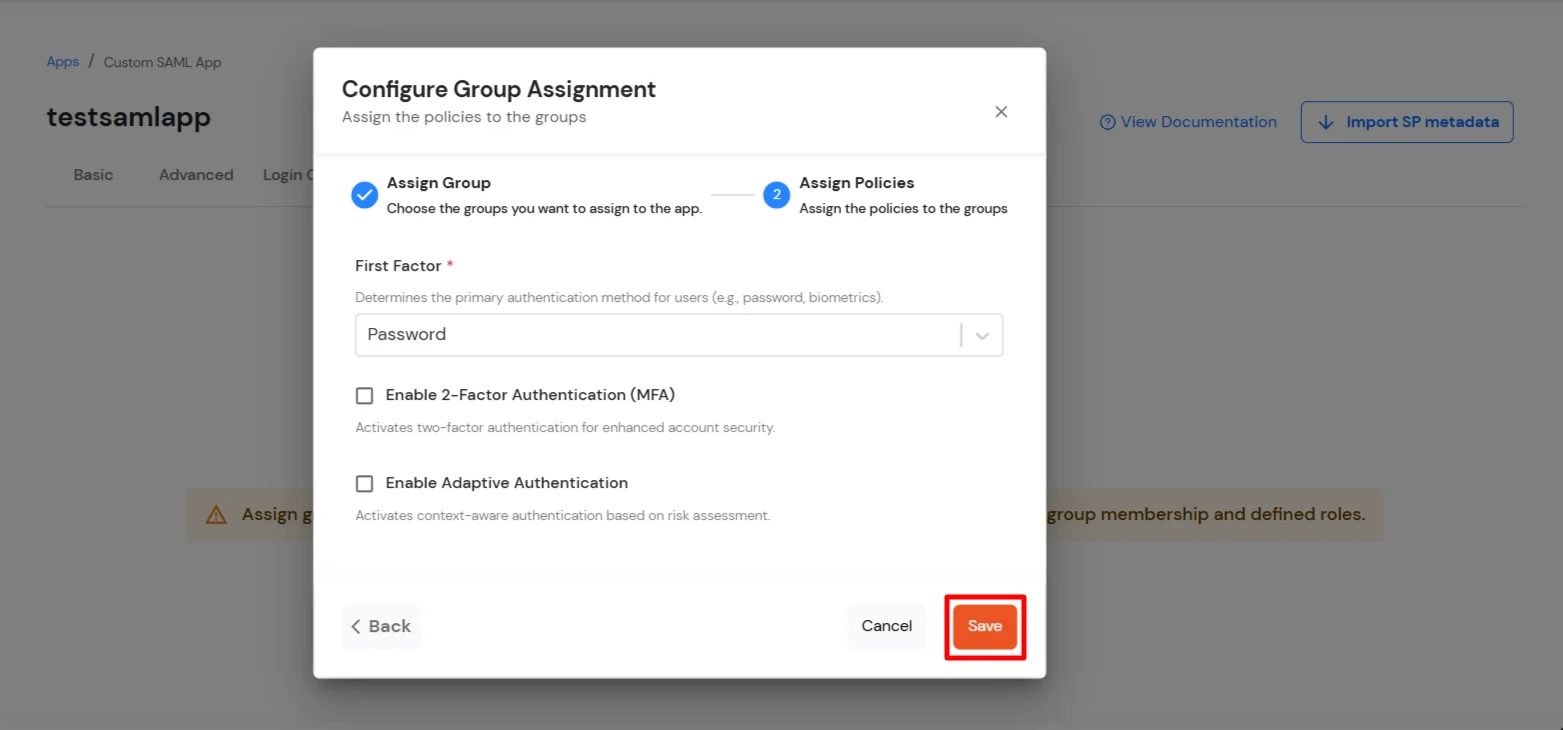Click the question mark help icon beside View Documentation
Image resolution: width=1563 pixels, height=730 pixels.
click(1108, 121)
